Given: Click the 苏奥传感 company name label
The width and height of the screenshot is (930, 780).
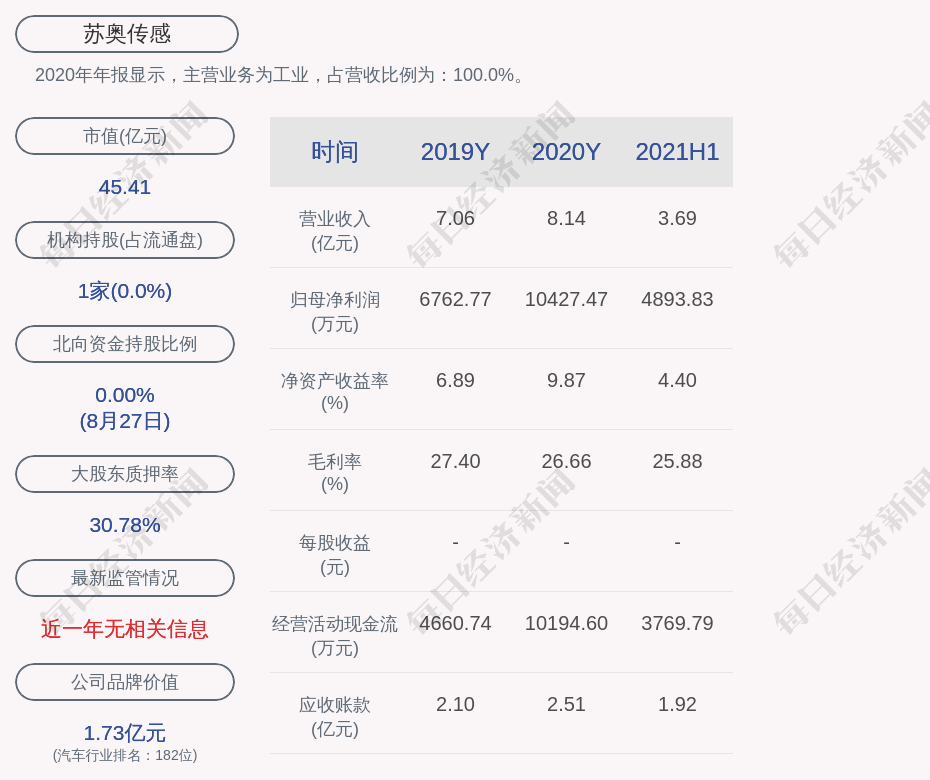Looking at the screenshot, I should (x=126, y=34).
